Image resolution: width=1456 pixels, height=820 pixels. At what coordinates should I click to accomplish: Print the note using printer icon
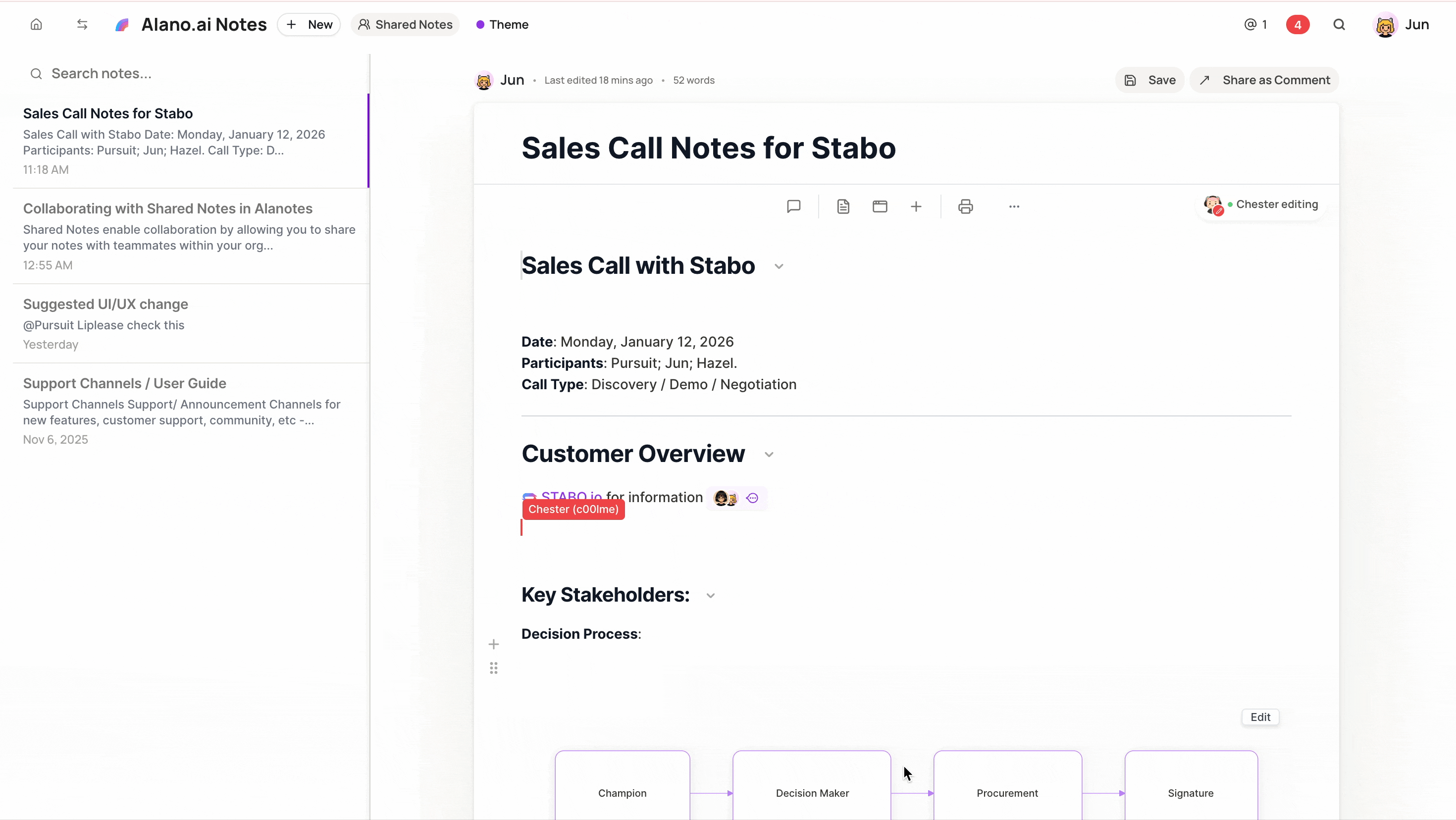coord(965,206)
